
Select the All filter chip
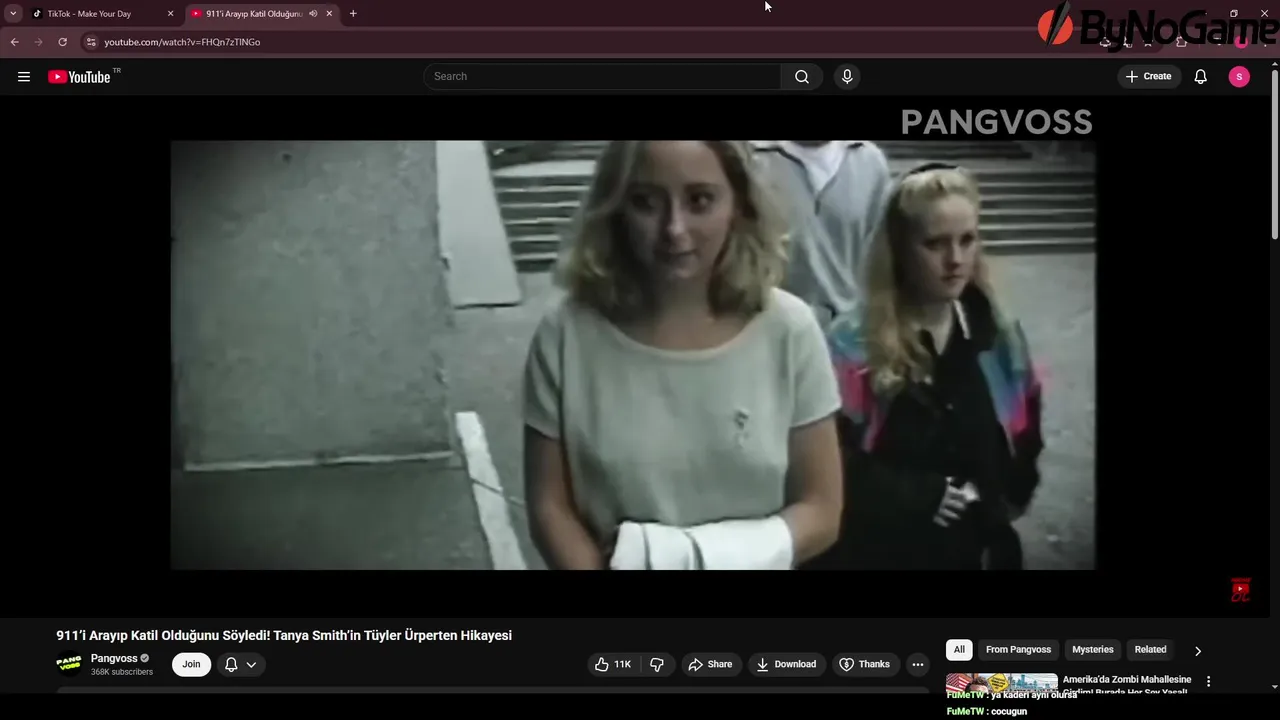[959, 650]
